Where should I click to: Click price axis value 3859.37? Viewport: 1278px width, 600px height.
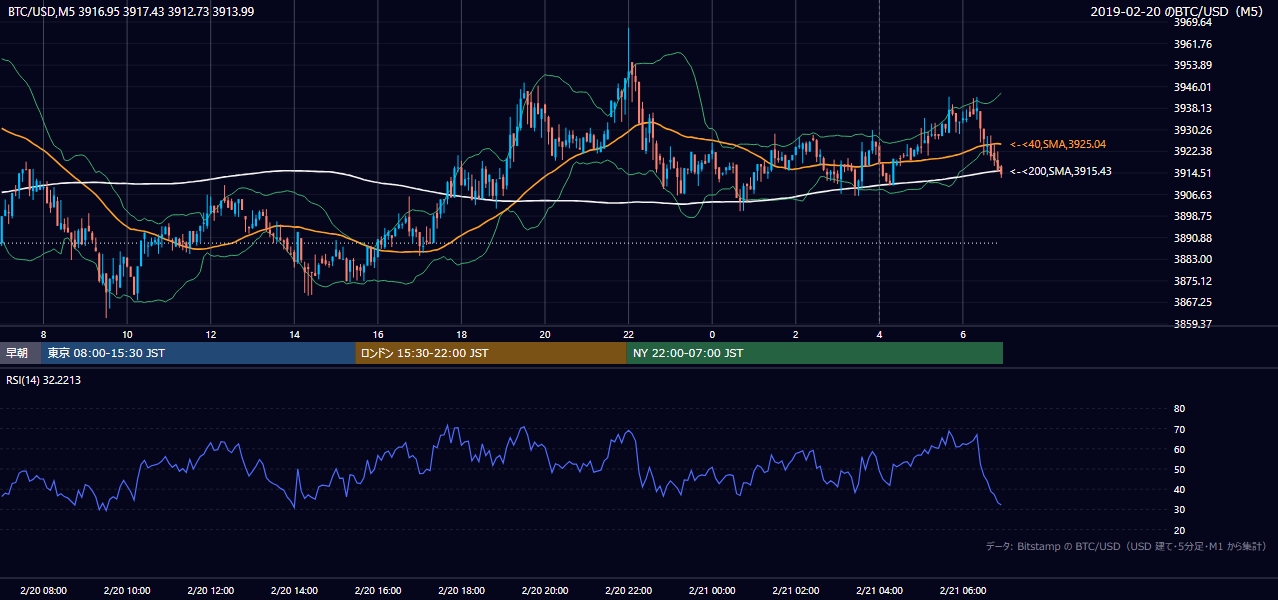coord(1192,324)
